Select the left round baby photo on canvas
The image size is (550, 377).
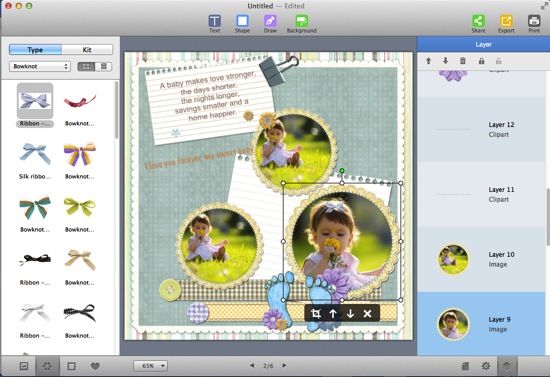click(x=220, y=245)
